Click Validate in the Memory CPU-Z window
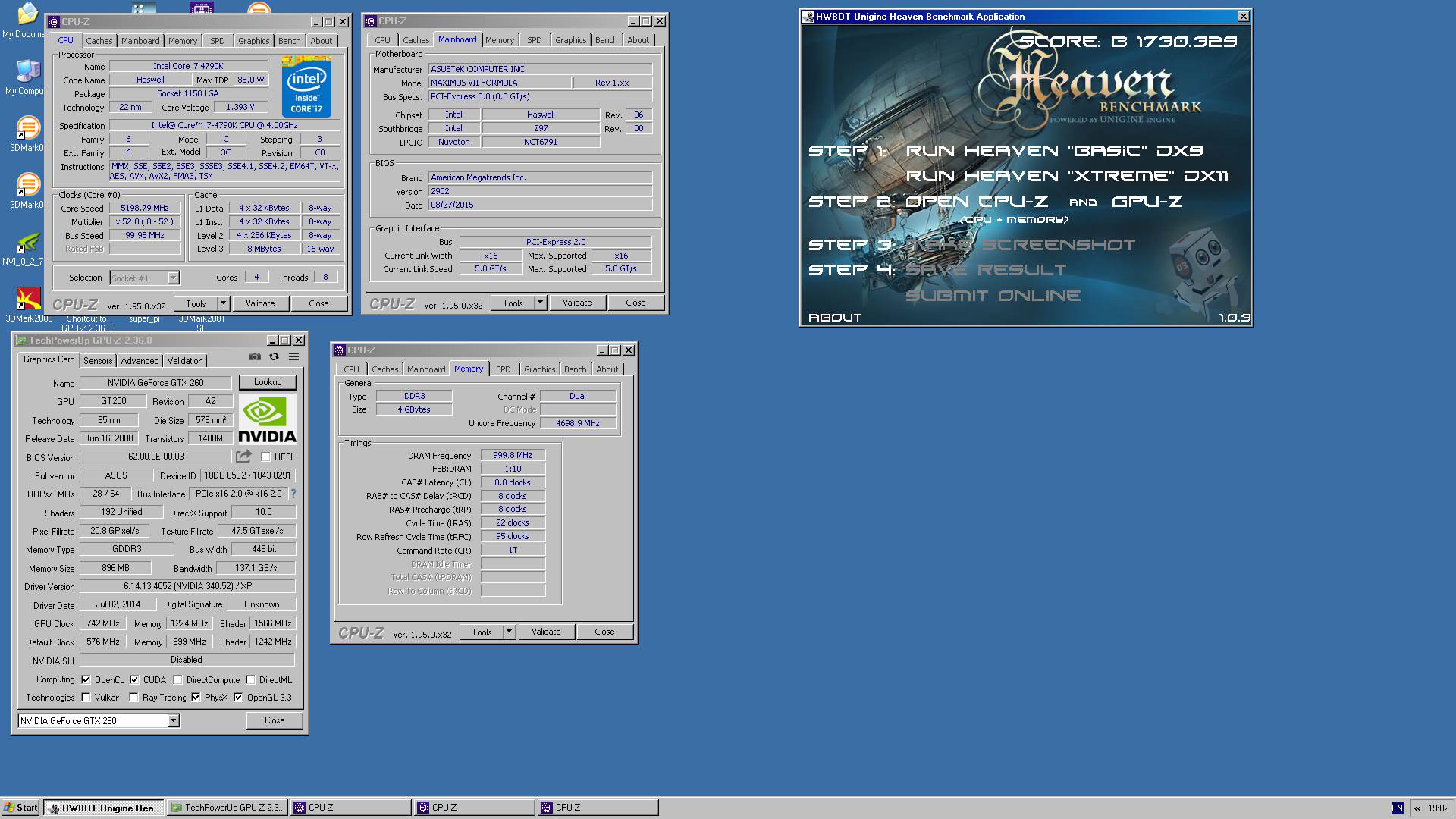 pyautogui.click(x=546, y=632)
